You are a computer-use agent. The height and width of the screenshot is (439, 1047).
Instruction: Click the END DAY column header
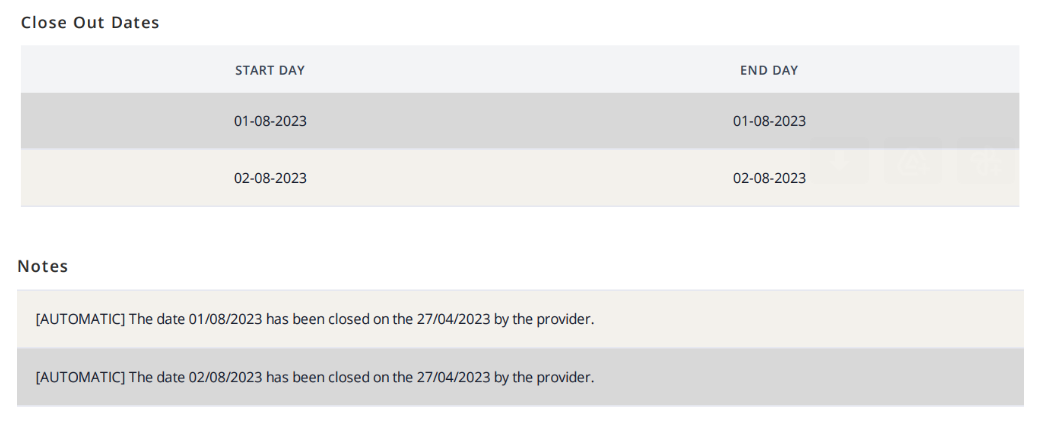[x=769, y=70]
